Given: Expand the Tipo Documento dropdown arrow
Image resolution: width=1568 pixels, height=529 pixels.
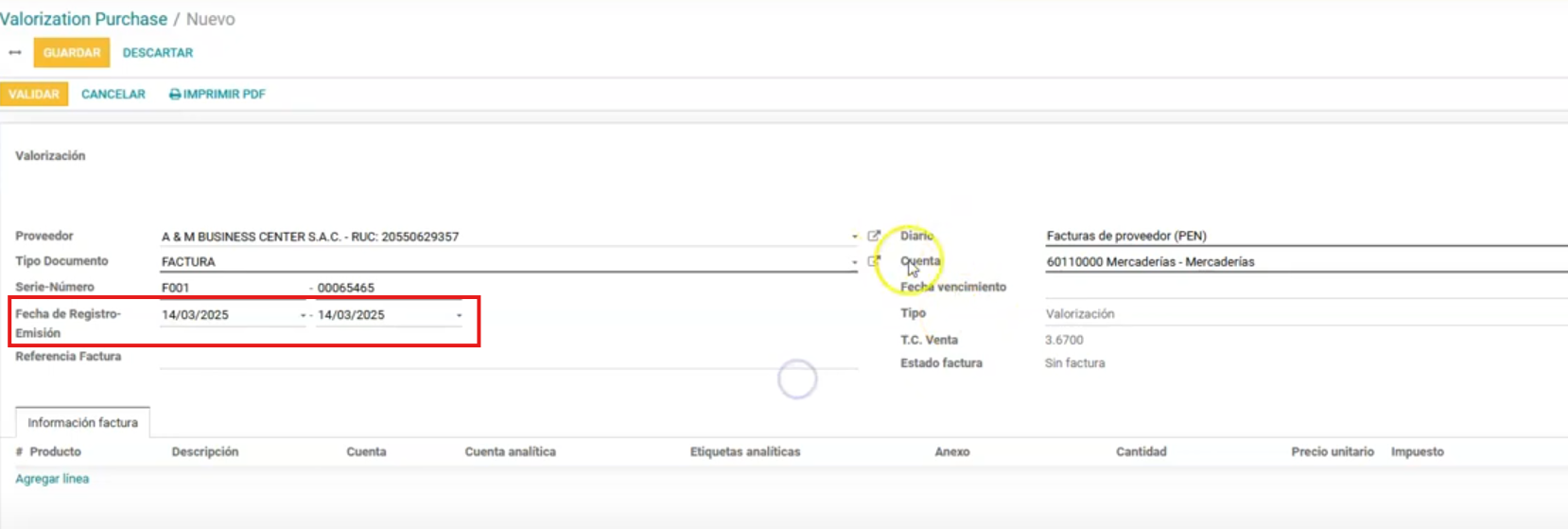Looking at the screenshot, I should (855, 262).
